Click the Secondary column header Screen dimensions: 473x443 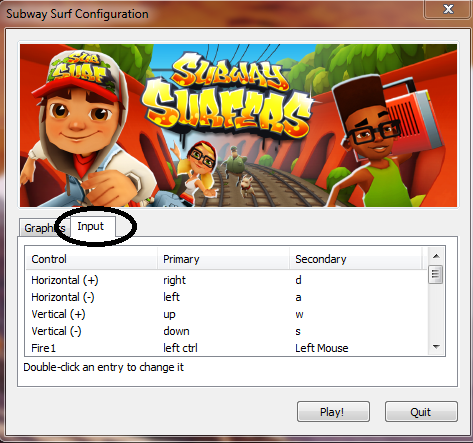(x=355, y=259)
